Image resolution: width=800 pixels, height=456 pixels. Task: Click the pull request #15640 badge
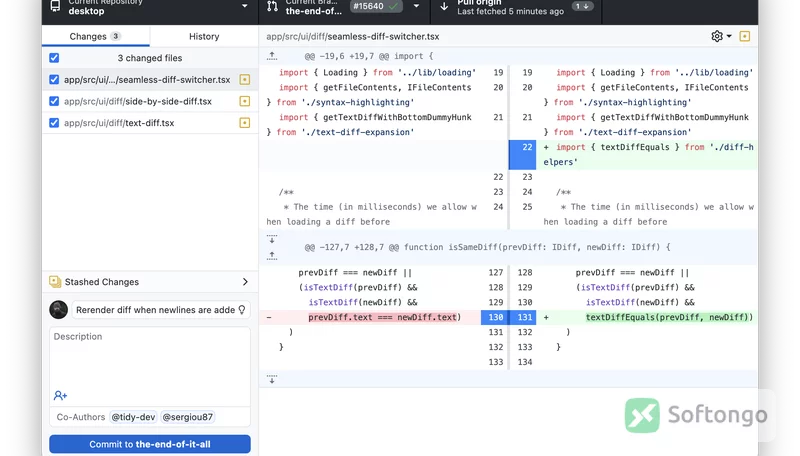pos(376,6)
